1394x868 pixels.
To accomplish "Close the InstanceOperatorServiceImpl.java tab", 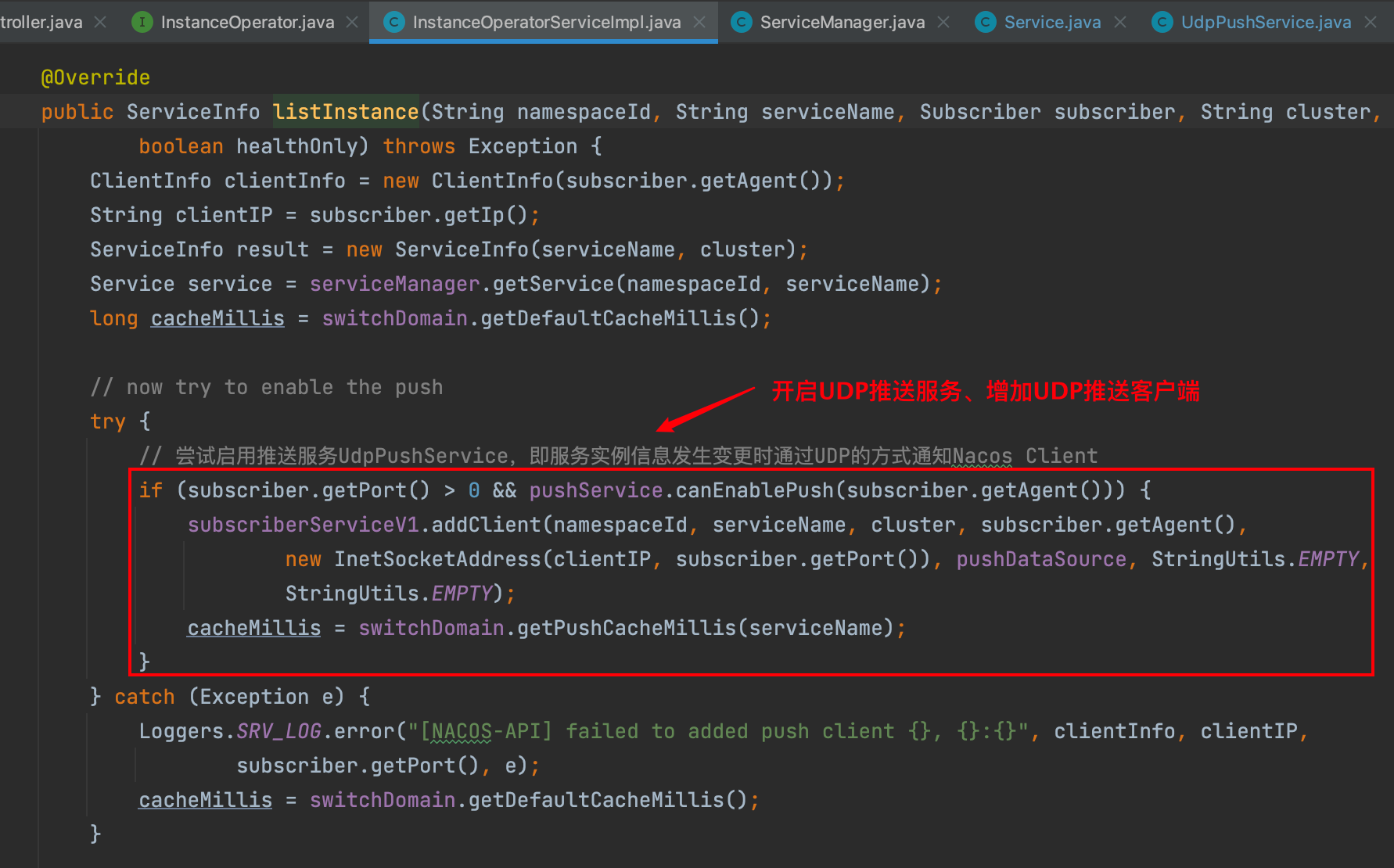I will (x=699, y=22).
